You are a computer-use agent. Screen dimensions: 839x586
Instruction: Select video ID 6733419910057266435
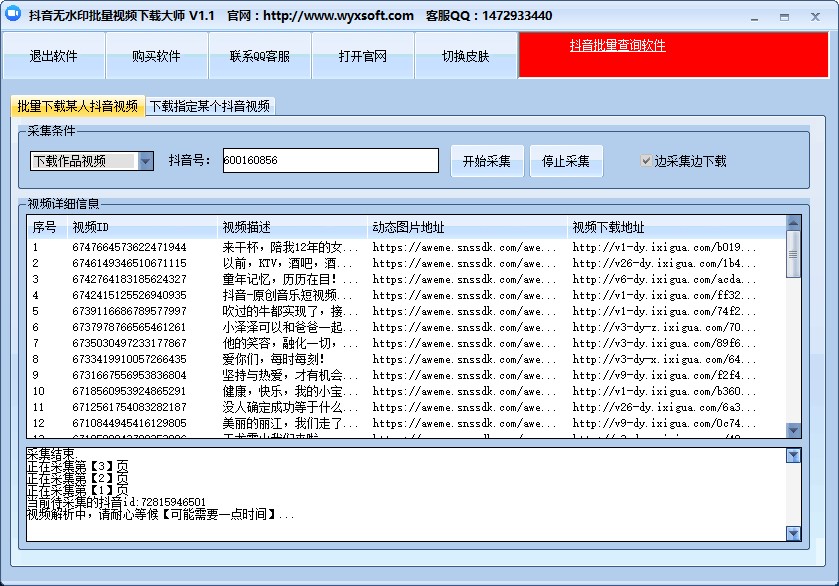tap(129, 359)
